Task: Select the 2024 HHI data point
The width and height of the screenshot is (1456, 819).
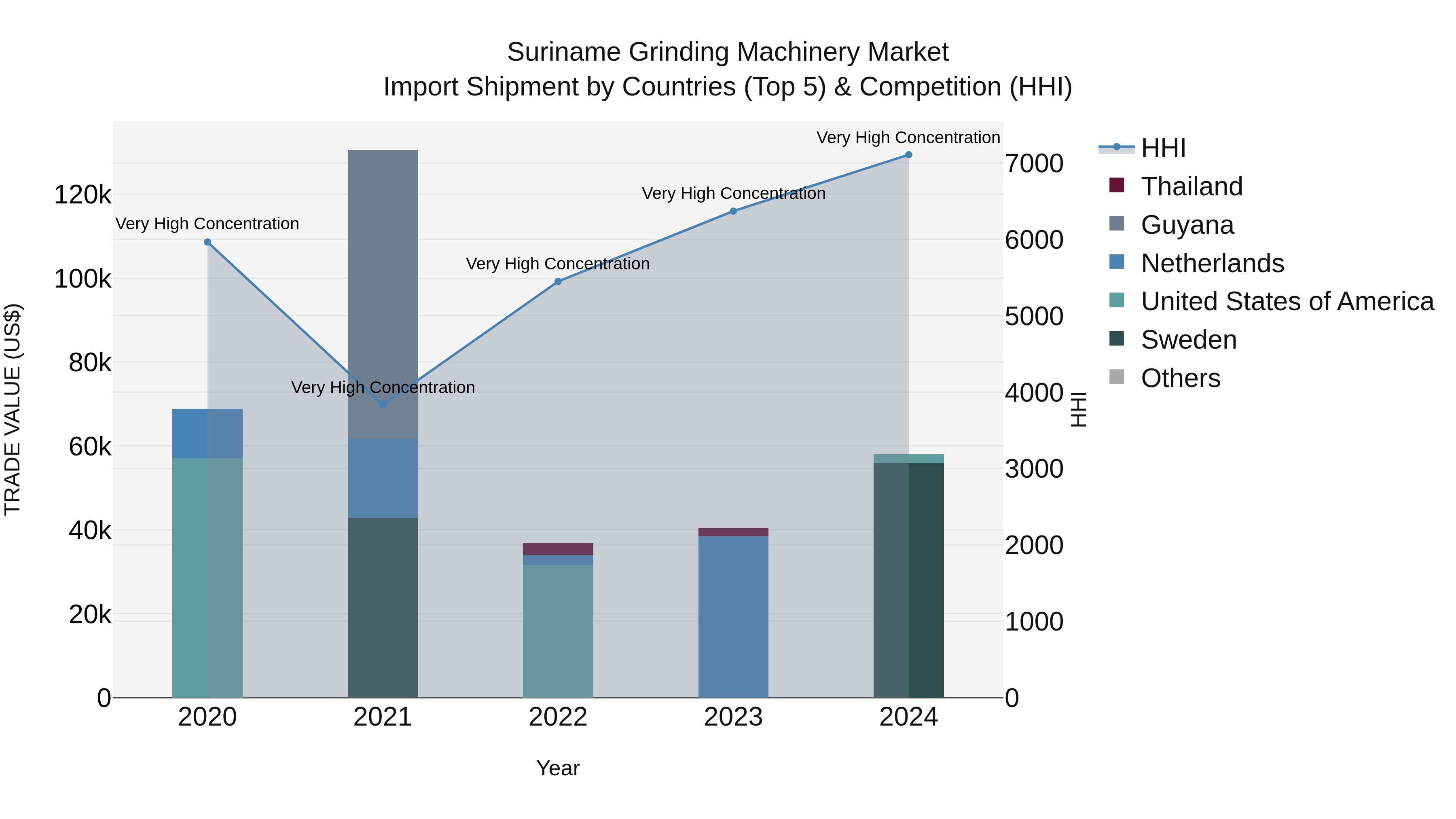Action: point(908,155)
